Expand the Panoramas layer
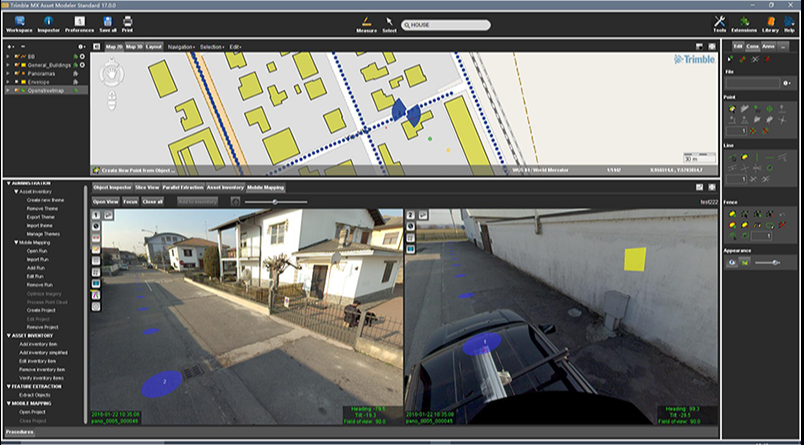Screen dimensions: 804x445 tap(8, 73)
